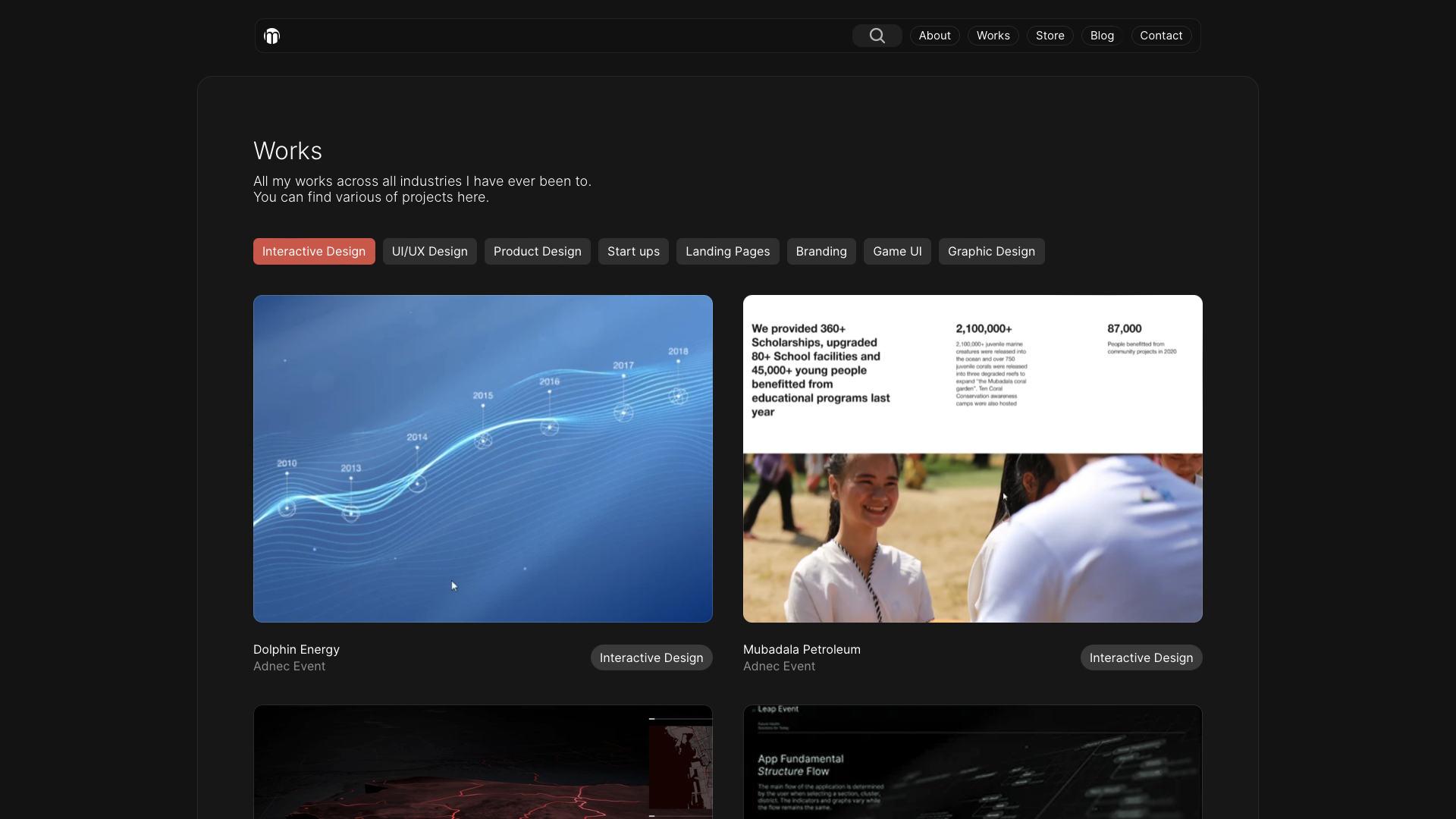Filter by Graphic Design

(x=991, y=252)
